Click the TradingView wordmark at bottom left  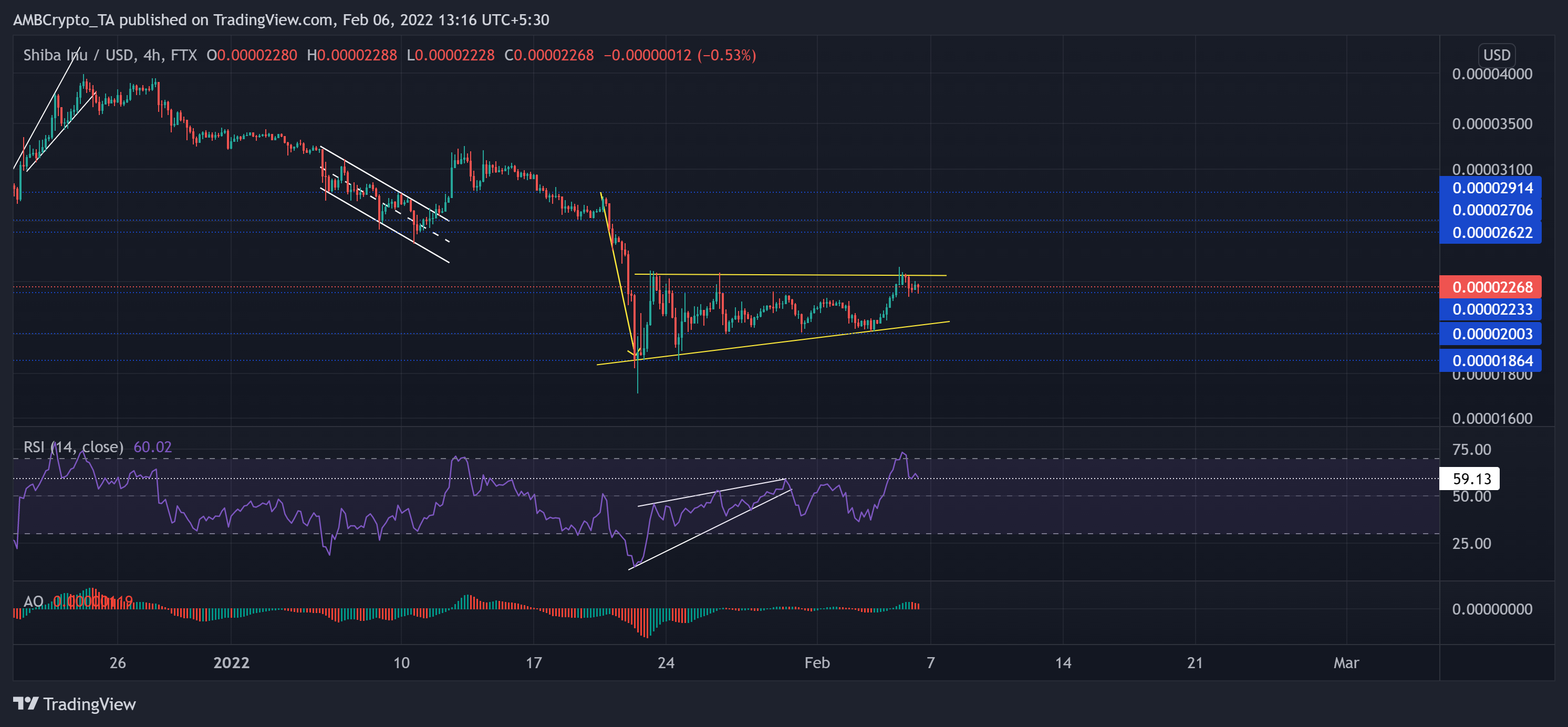[89, 704]
